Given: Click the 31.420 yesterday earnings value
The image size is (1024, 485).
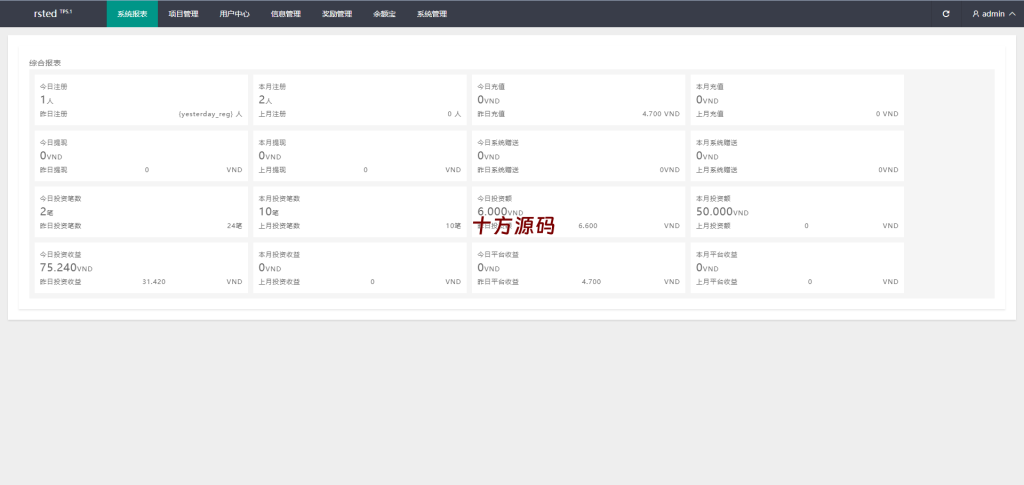Looking at the screenshot, I should [x=153, y=283].
